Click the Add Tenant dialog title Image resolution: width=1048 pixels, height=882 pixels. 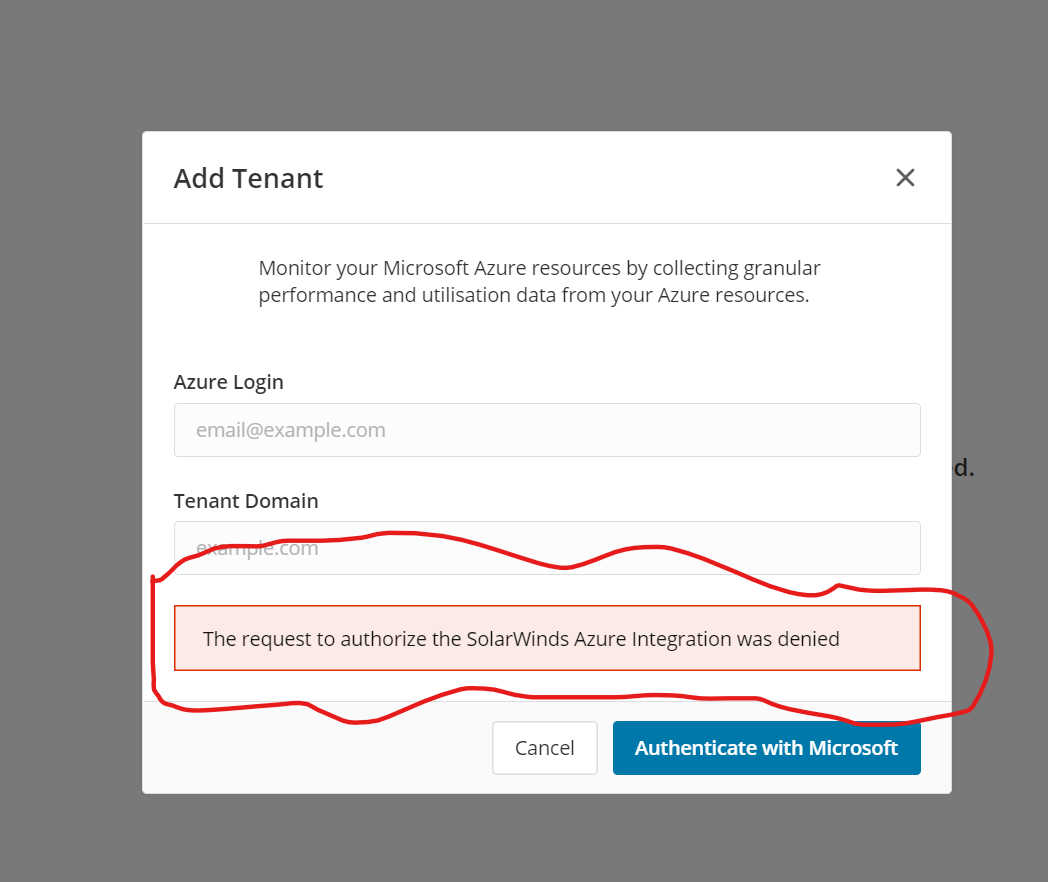click(x=248, y=178)
